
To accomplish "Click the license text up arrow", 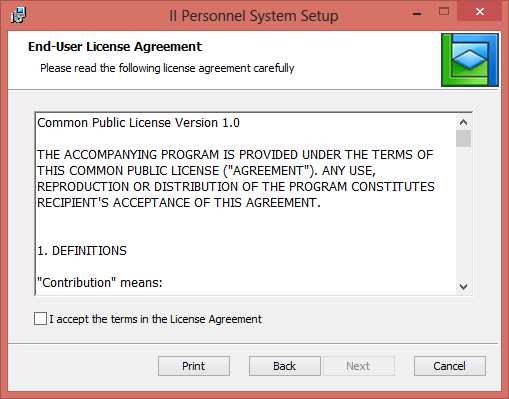I will 463,122.
